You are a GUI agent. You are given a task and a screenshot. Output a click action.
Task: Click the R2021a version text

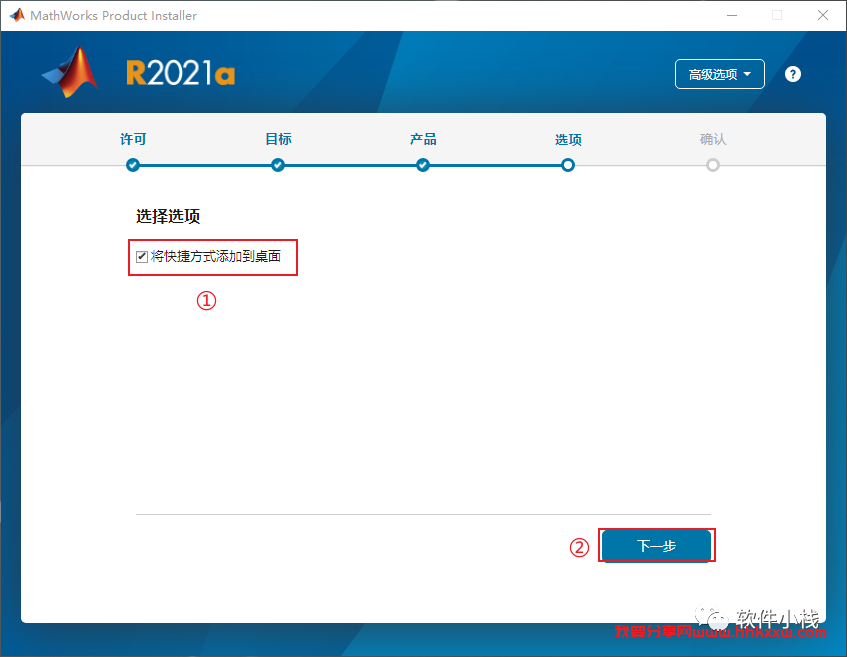click(180, 73)
